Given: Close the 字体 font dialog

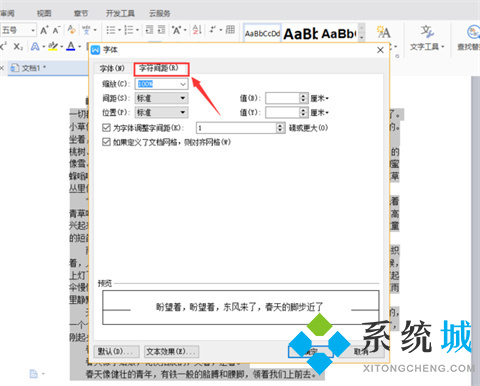Looking at the screenshot, I should point(380,50).
